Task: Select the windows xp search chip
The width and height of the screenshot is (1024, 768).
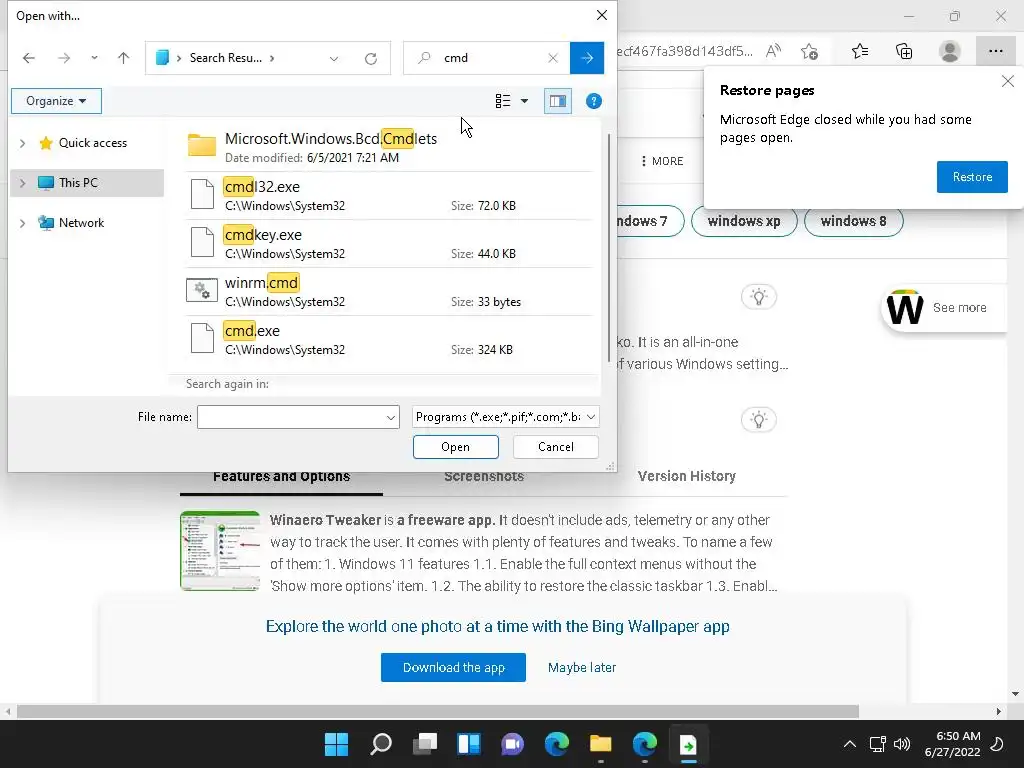Action: [x=744, y=221]
